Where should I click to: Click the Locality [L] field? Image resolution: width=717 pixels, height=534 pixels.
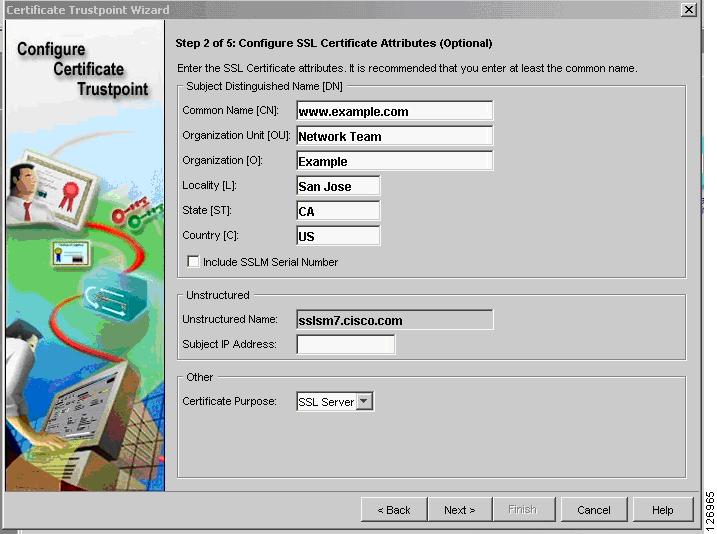click(338, 186)
